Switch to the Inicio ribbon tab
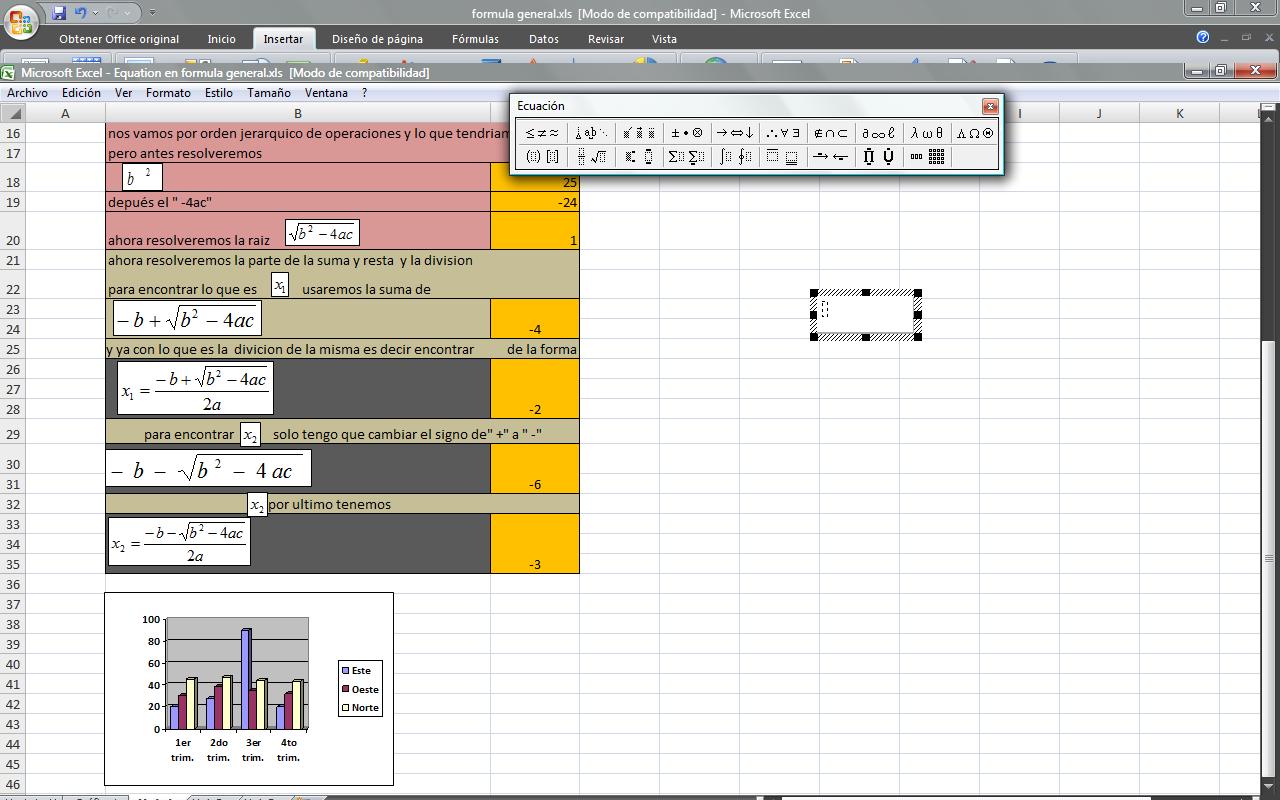The image size is (1280, 800). tap(221, 39)
